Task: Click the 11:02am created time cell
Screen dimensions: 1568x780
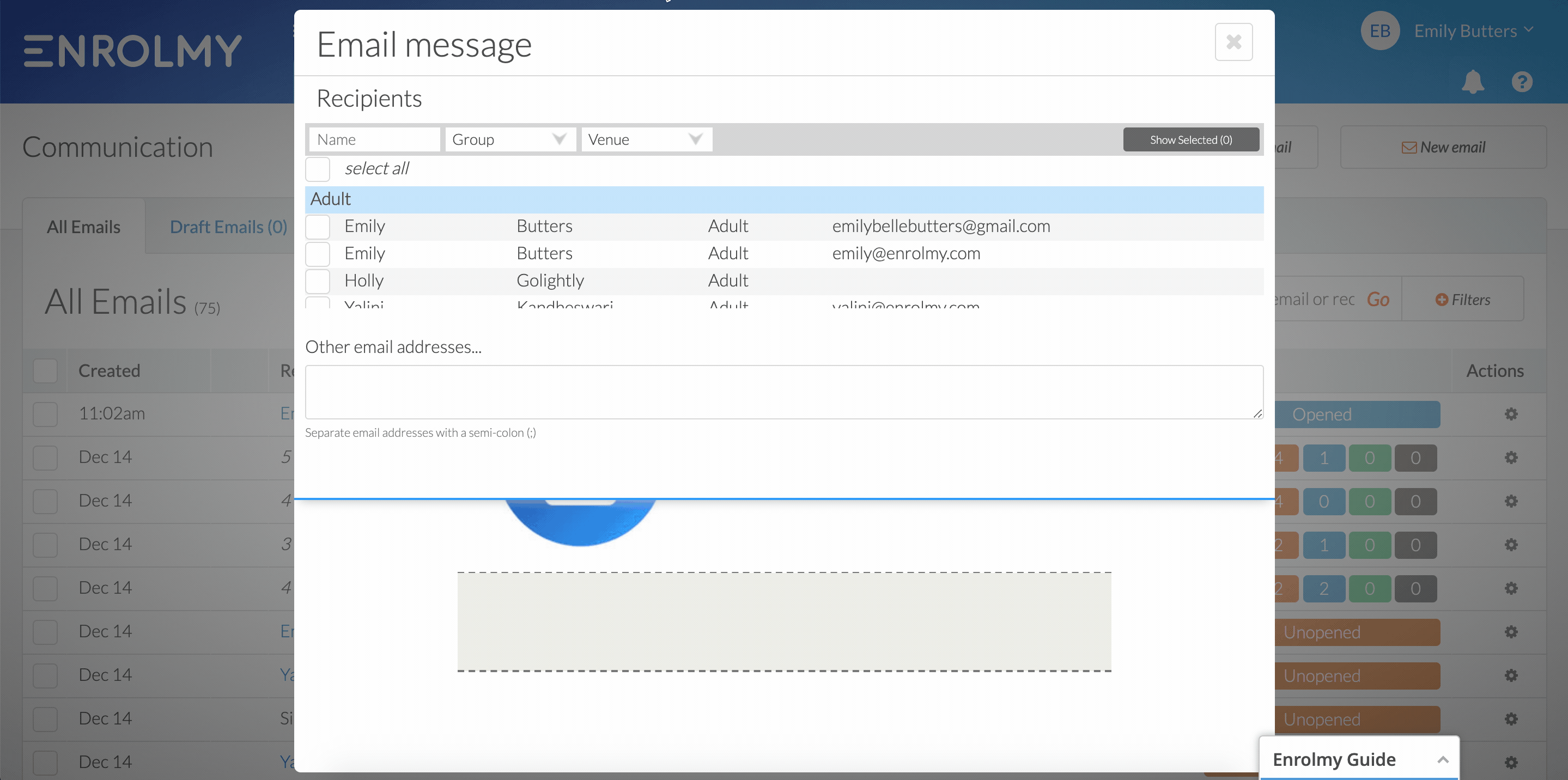Action: point(111,414)
